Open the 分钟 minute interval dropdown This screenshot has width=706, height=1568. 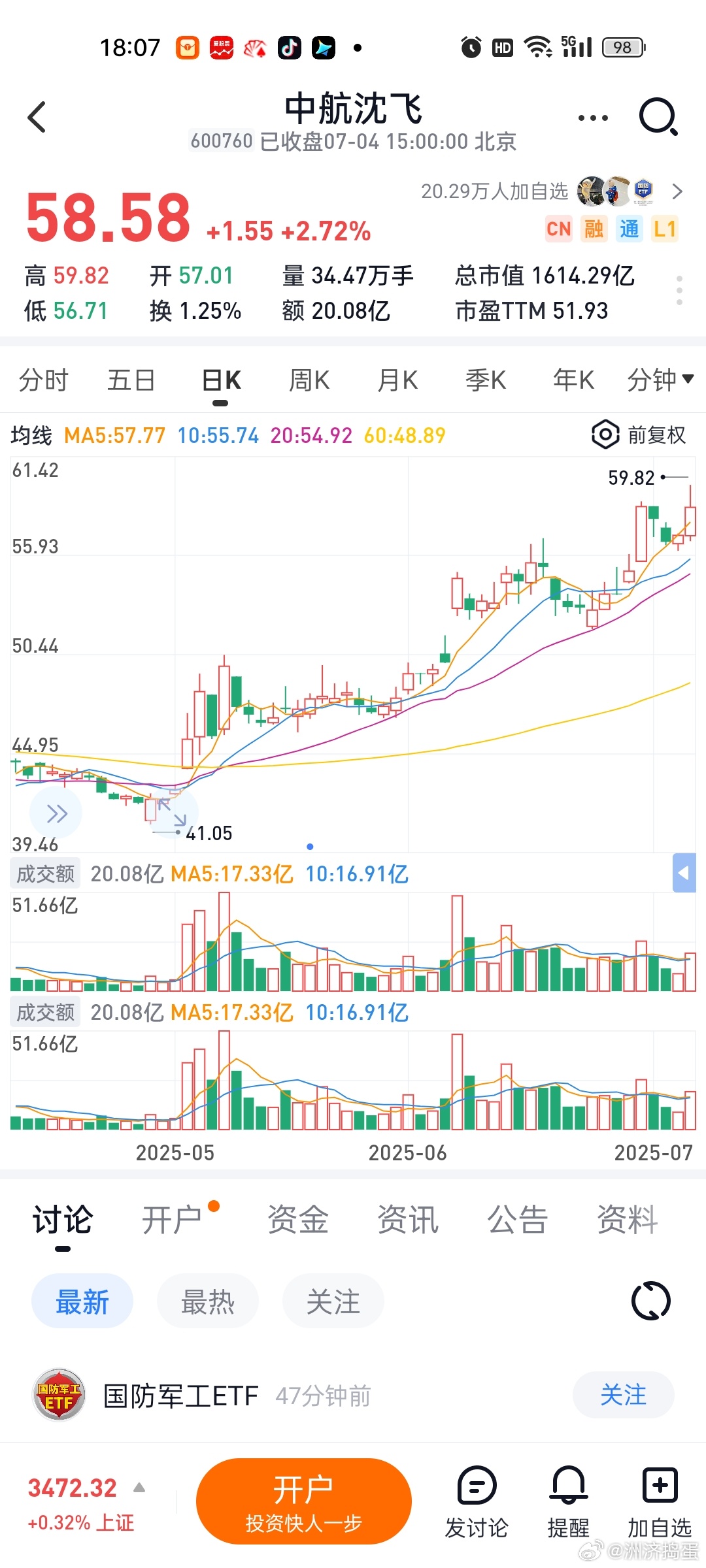[x=660, y=380]
